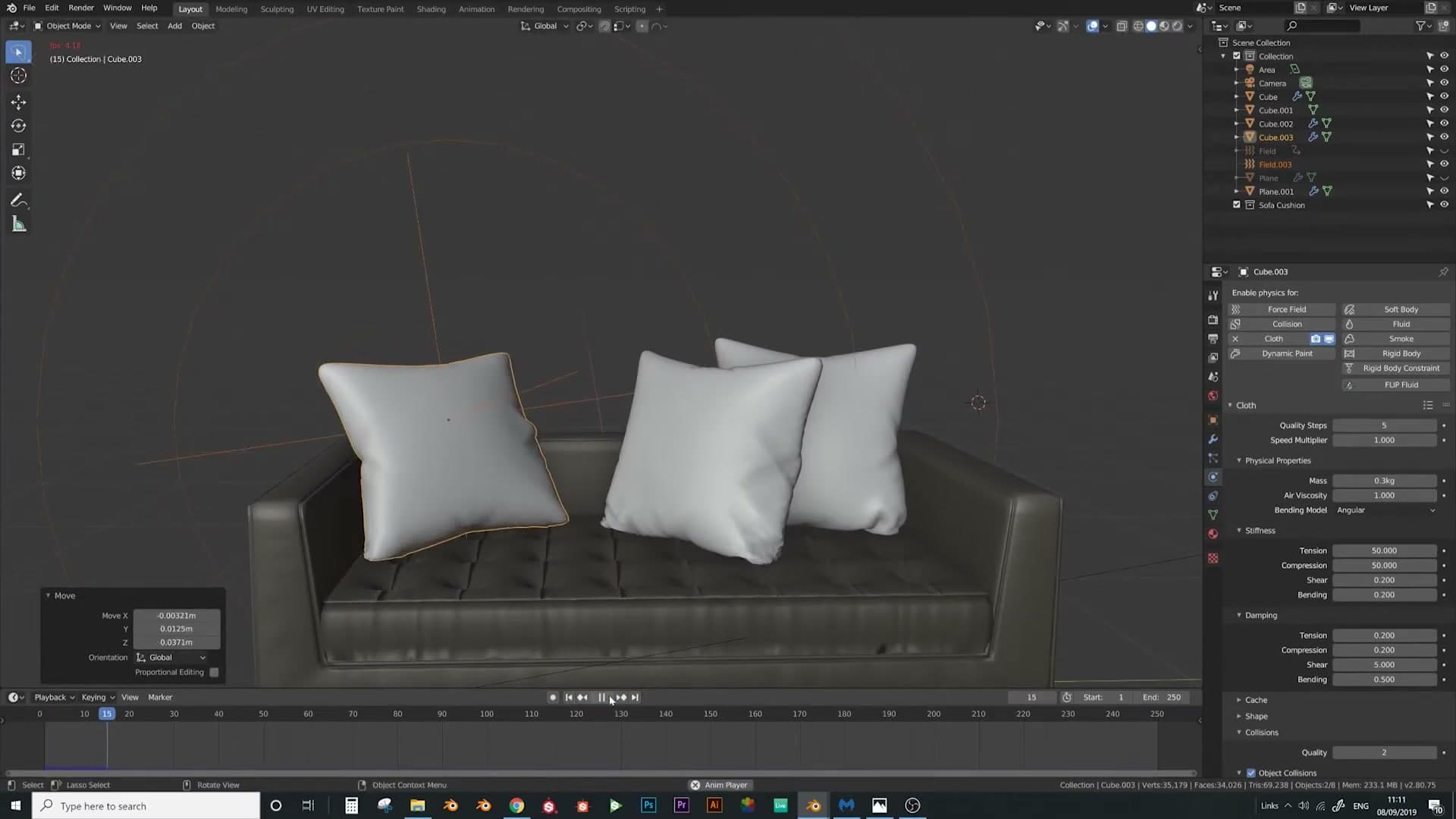
Task: Click the auto-keying record button
Action: tap(553, 698)
